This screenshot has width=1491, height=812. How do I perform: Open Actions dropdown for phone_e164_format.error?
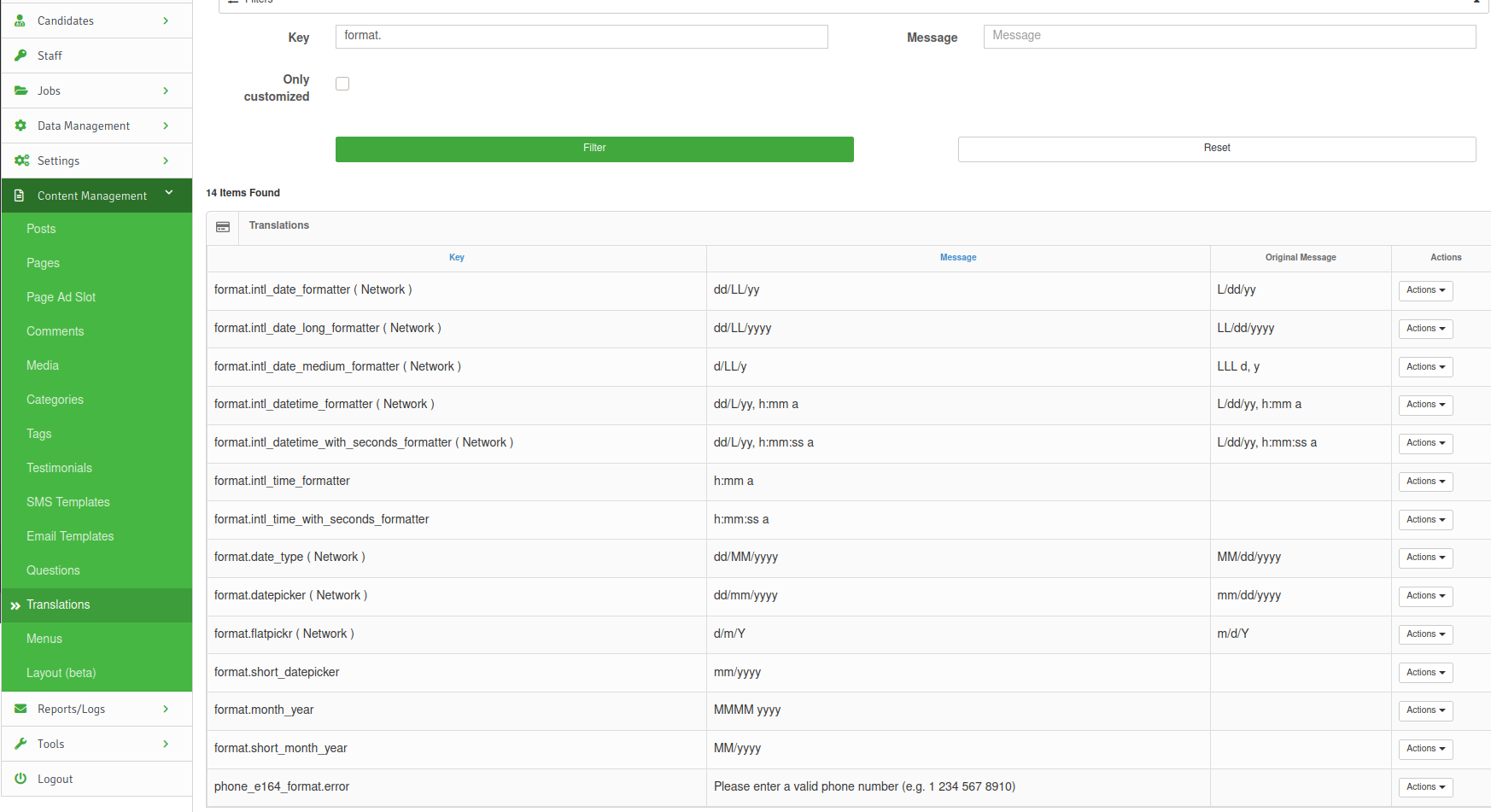tap(1425, 787)
